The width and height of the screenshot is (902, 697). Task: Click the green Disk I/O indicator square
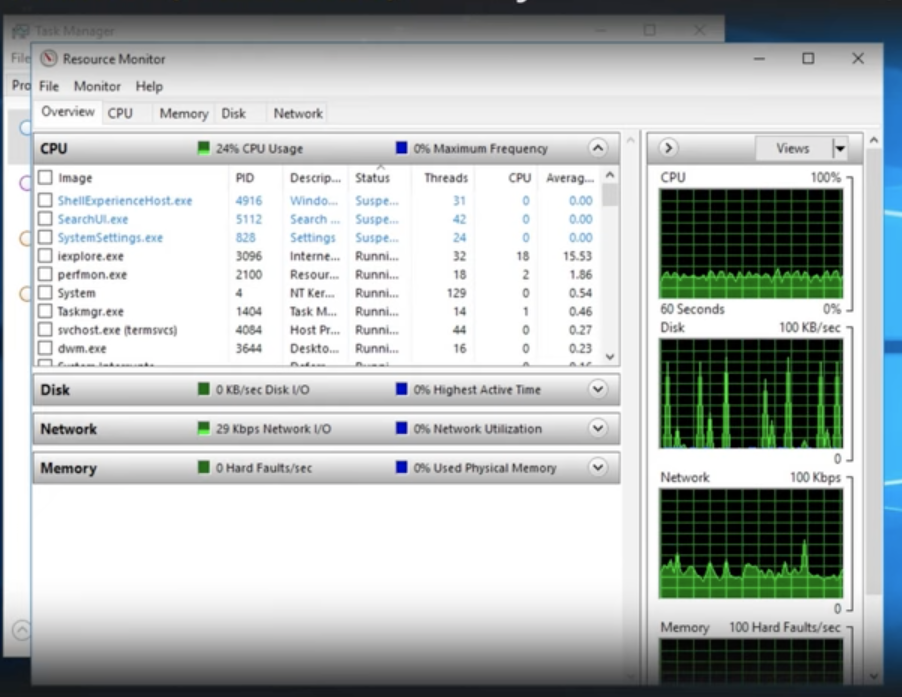203,389
